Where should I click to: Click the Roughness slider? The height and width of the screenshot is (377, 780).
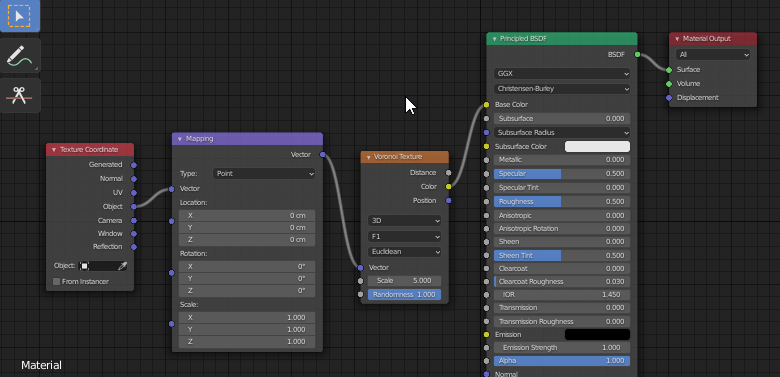(562, 201)
